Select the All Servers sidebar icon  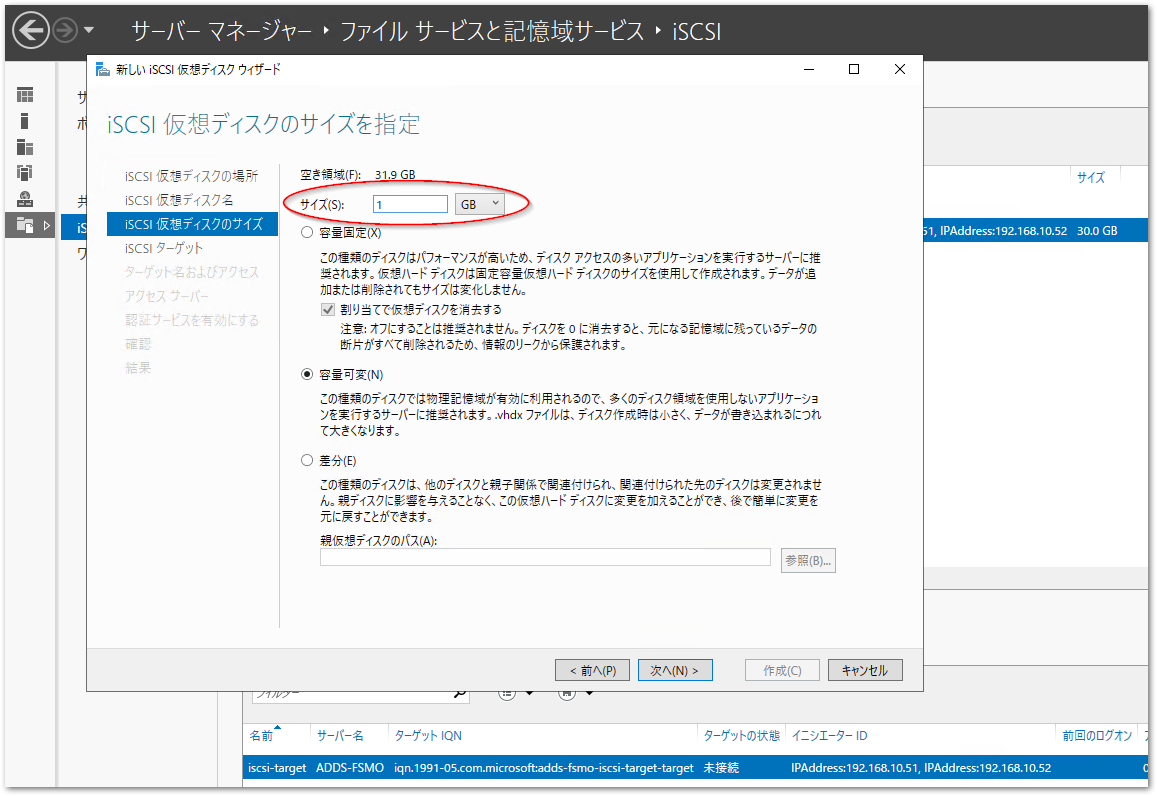(23, 145)
